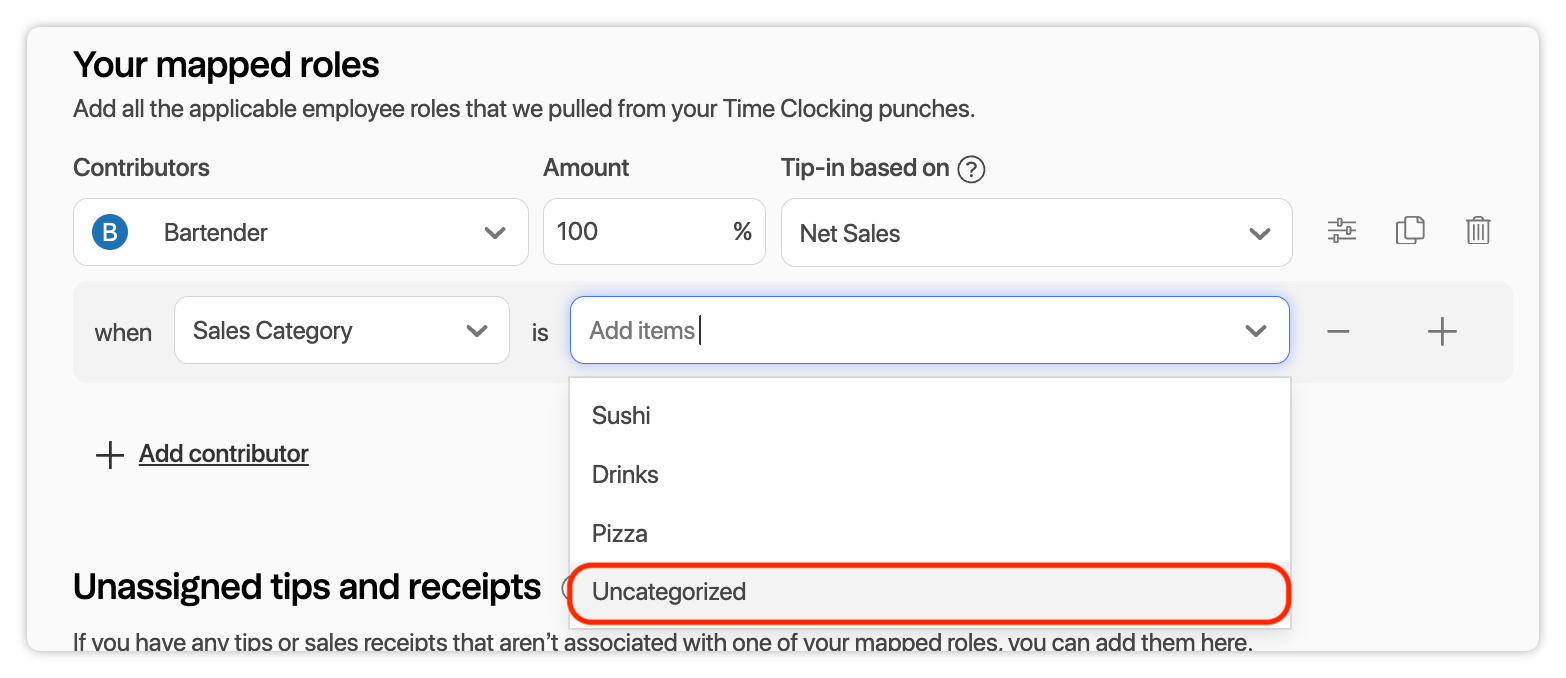Pick the Pizza option
Viewport: 1566px width, 678px height.
pos(620,534)
